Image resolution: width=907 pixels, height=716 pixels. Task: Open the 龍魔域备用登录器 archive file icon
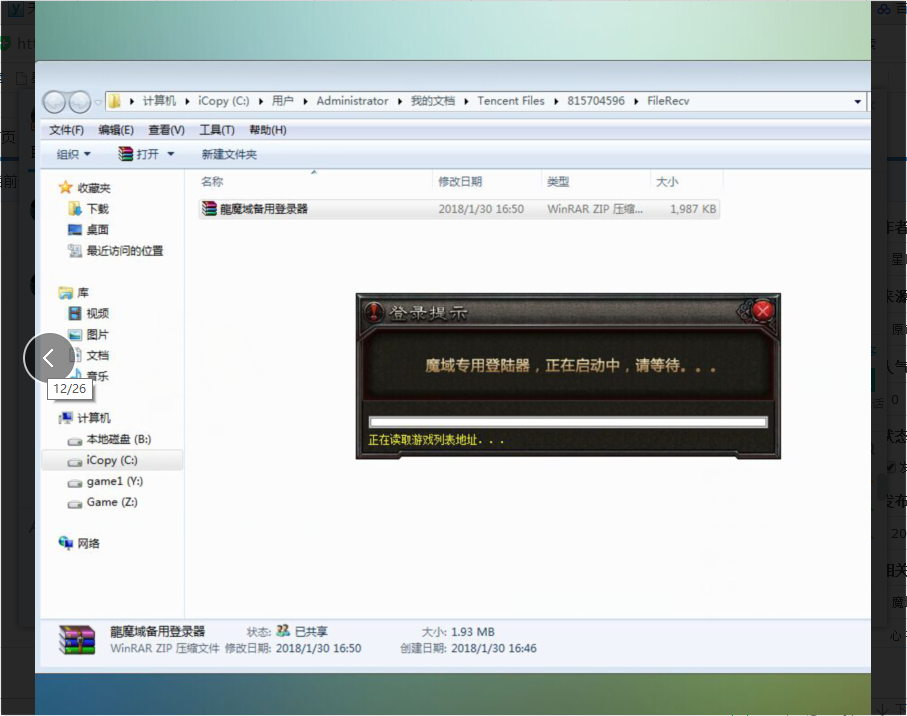[x=210, y=209]
